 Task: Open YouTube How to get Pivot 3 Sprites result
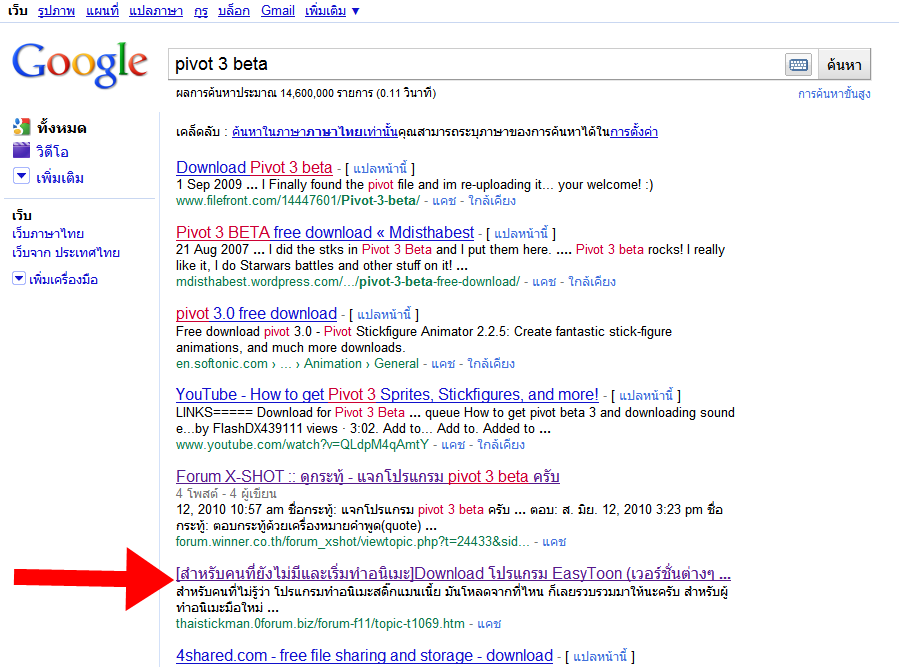tap(387, 395)
